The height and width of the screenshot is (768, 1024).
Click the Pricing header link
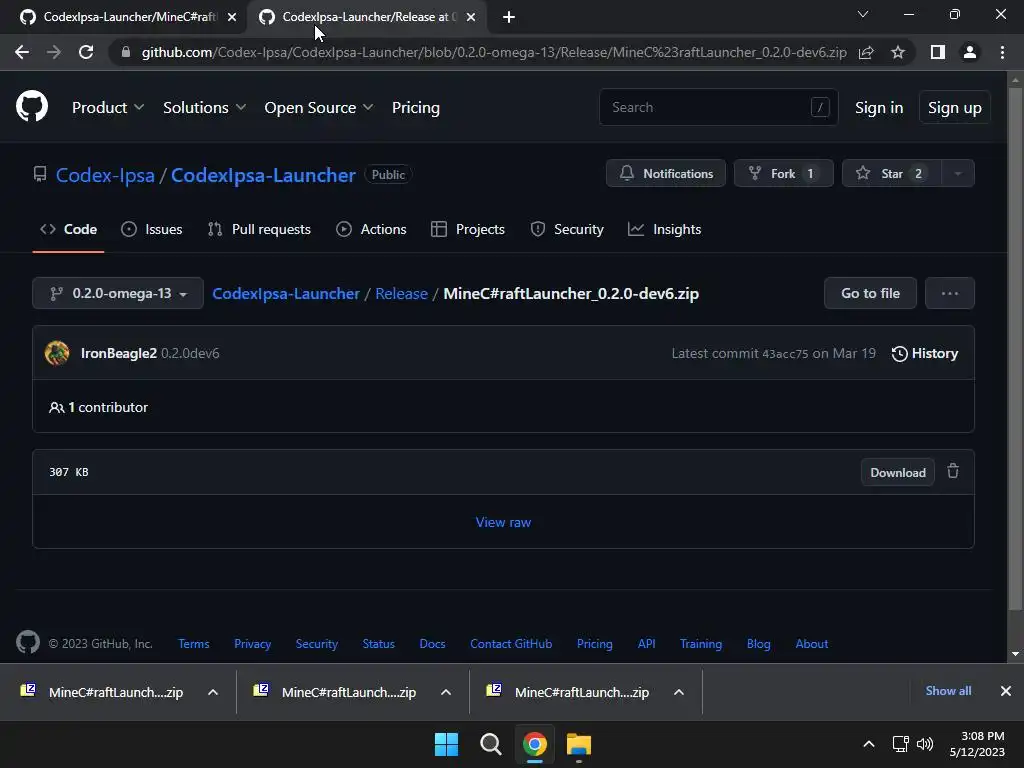(416, 108)
